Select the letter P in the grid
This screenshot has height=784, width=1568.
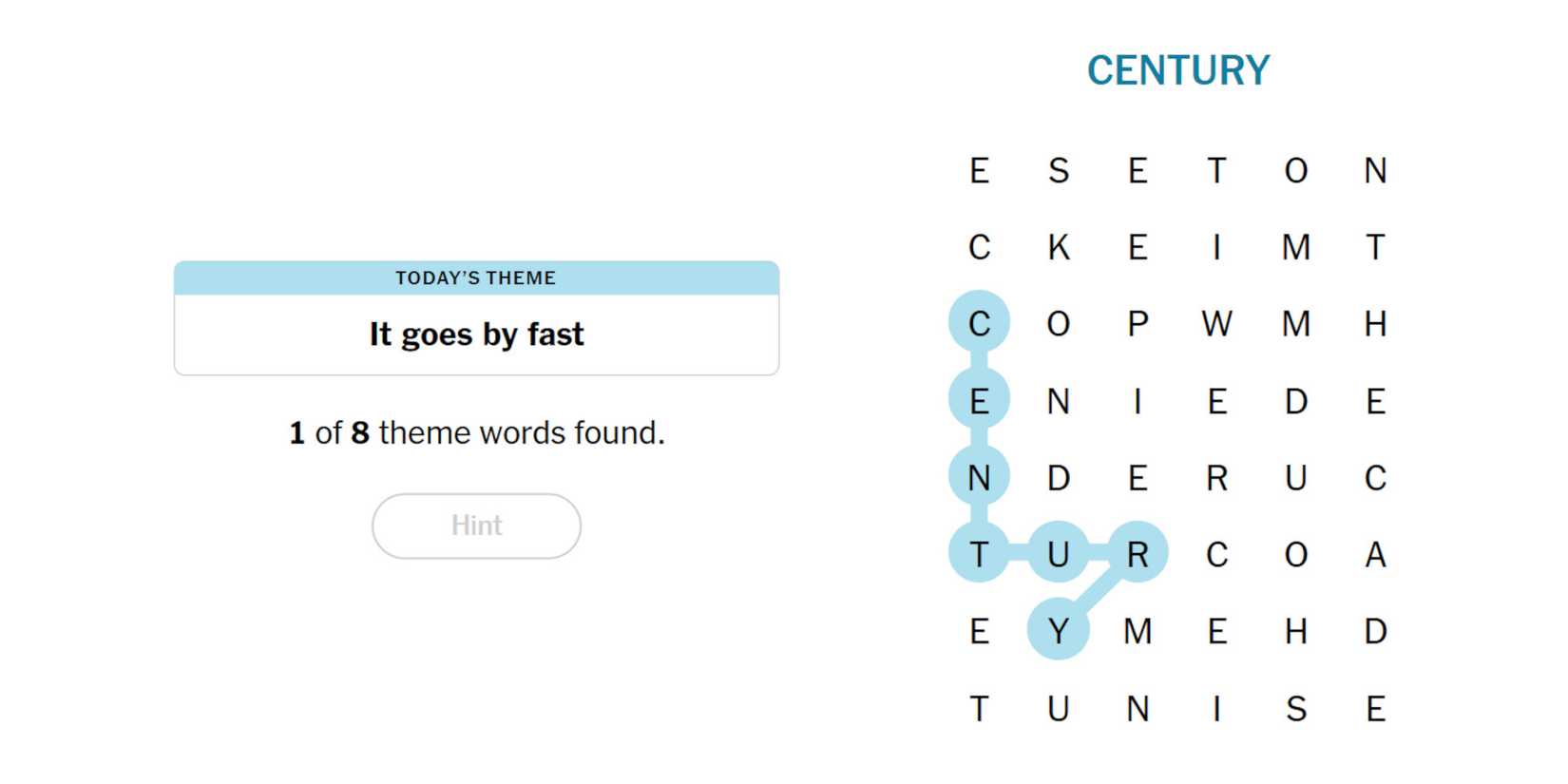tap(1138, 323)
